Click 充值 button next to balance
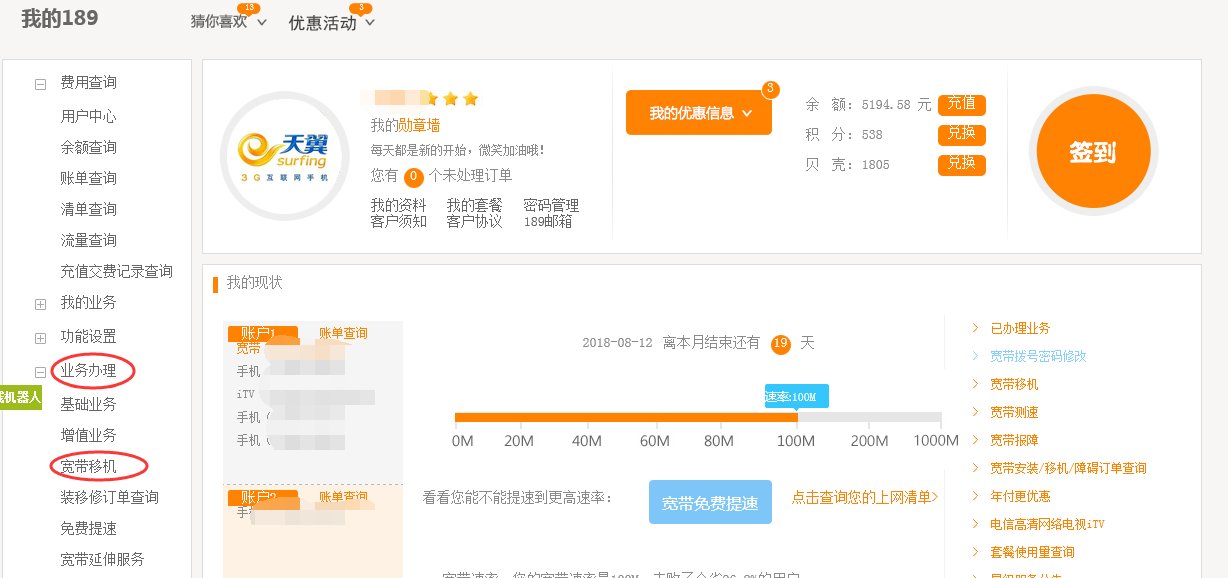1228x578 pixels. pyautogui.click(x=961, y=104)
